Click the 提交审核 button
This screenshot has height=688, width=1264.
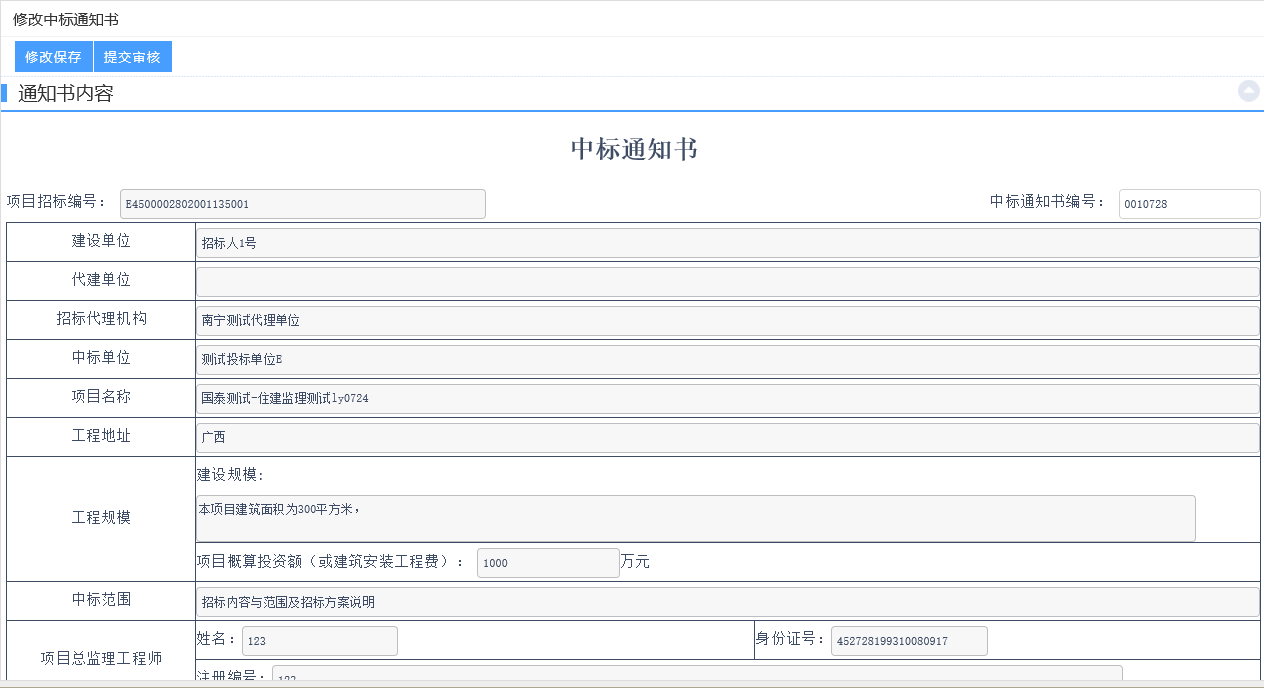coord(132,57)
